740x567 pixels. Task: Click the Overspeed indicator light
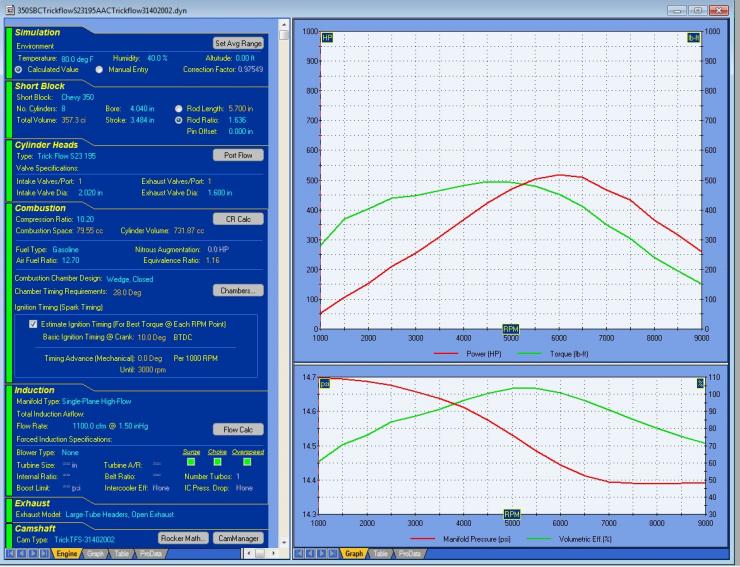tap(247, 462)
